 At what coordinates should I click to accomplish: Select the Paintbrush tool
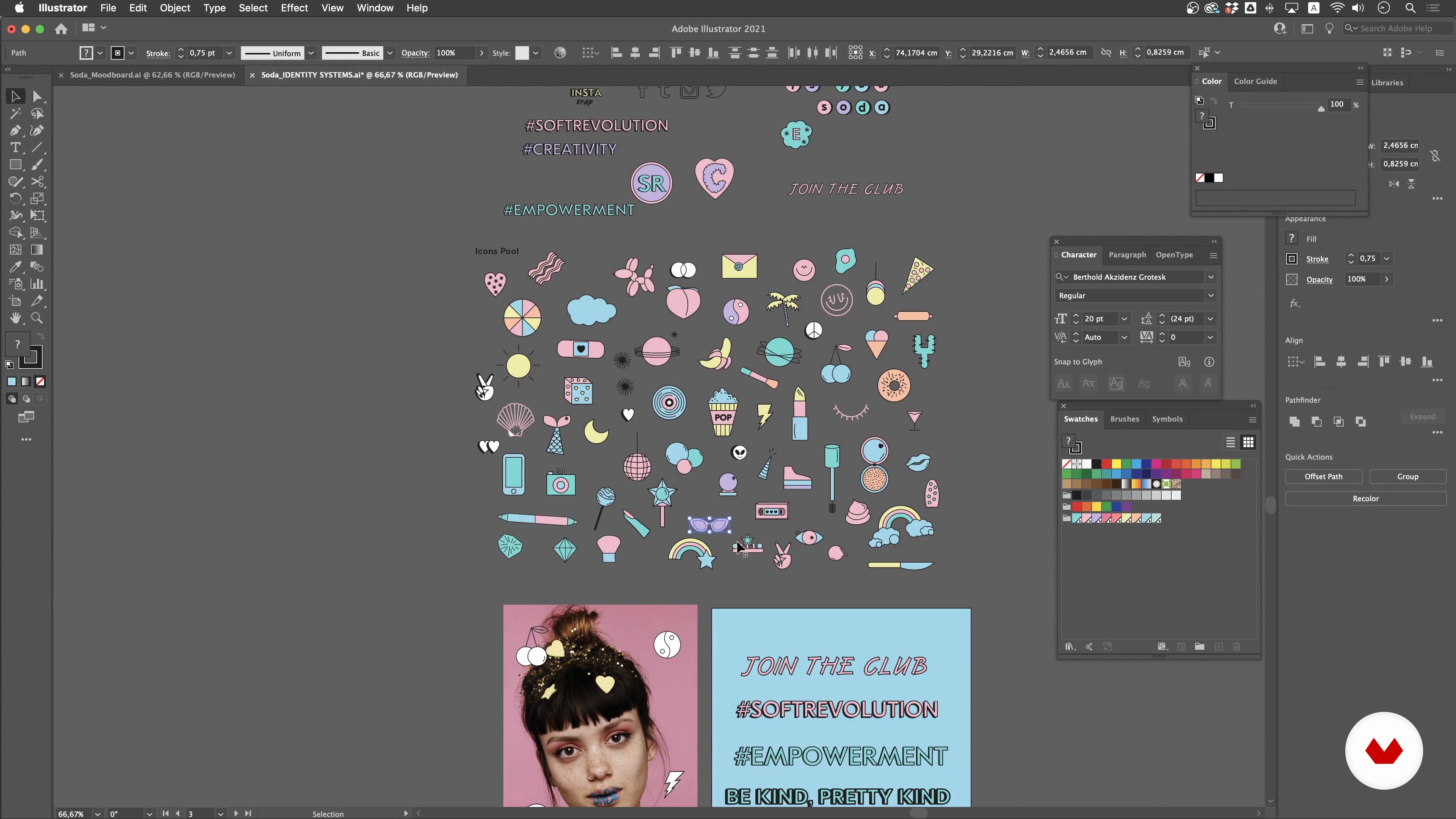37,165
